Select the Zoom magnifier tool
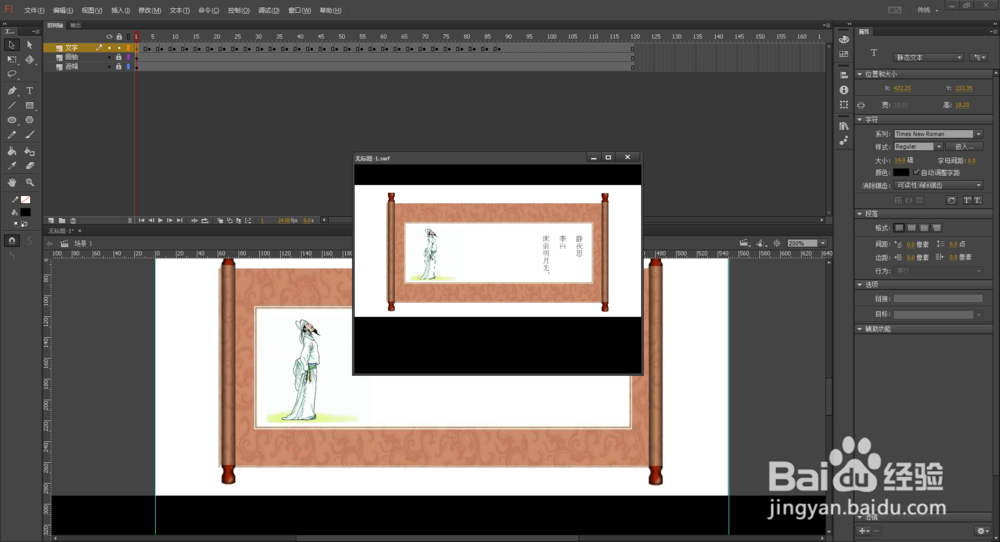The image size is (1000, 542). (x=29, y=182)
